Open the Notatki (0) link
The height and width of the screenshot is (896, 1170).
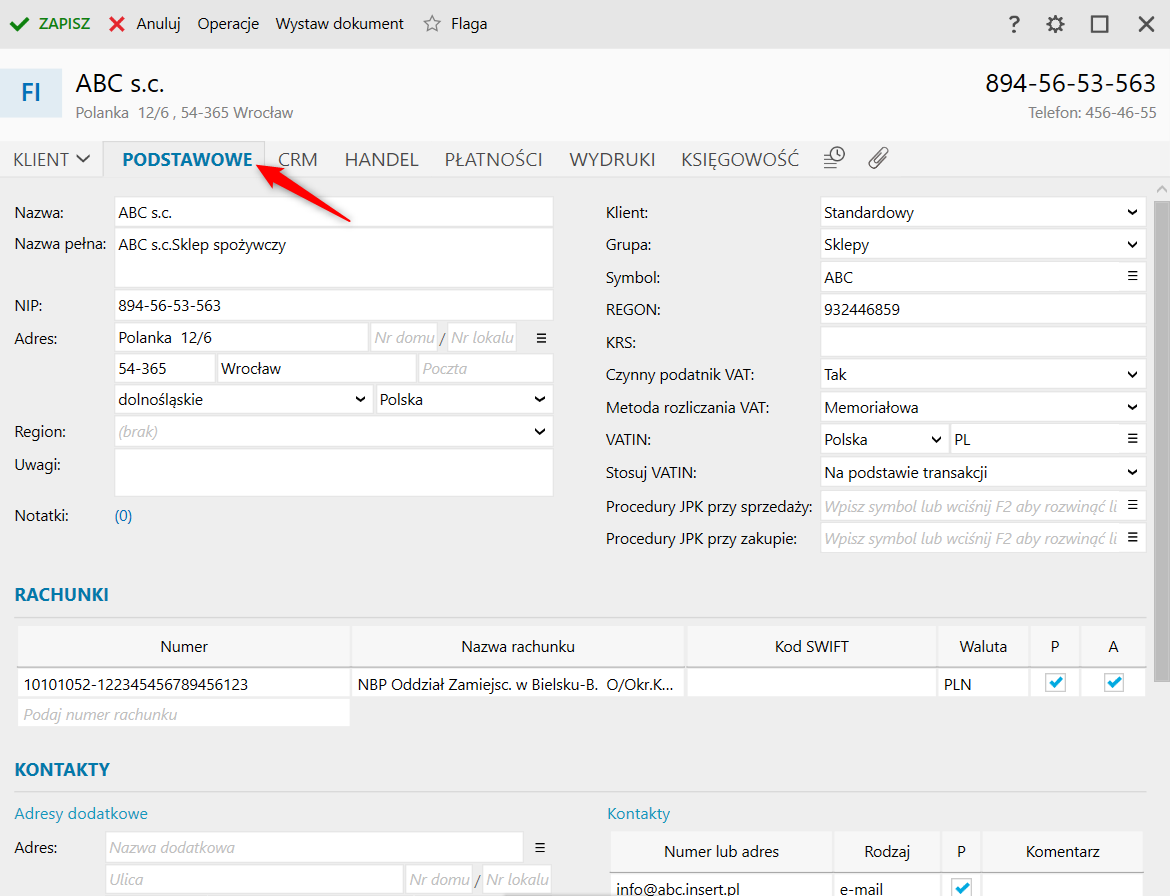[x=123, y=516]
